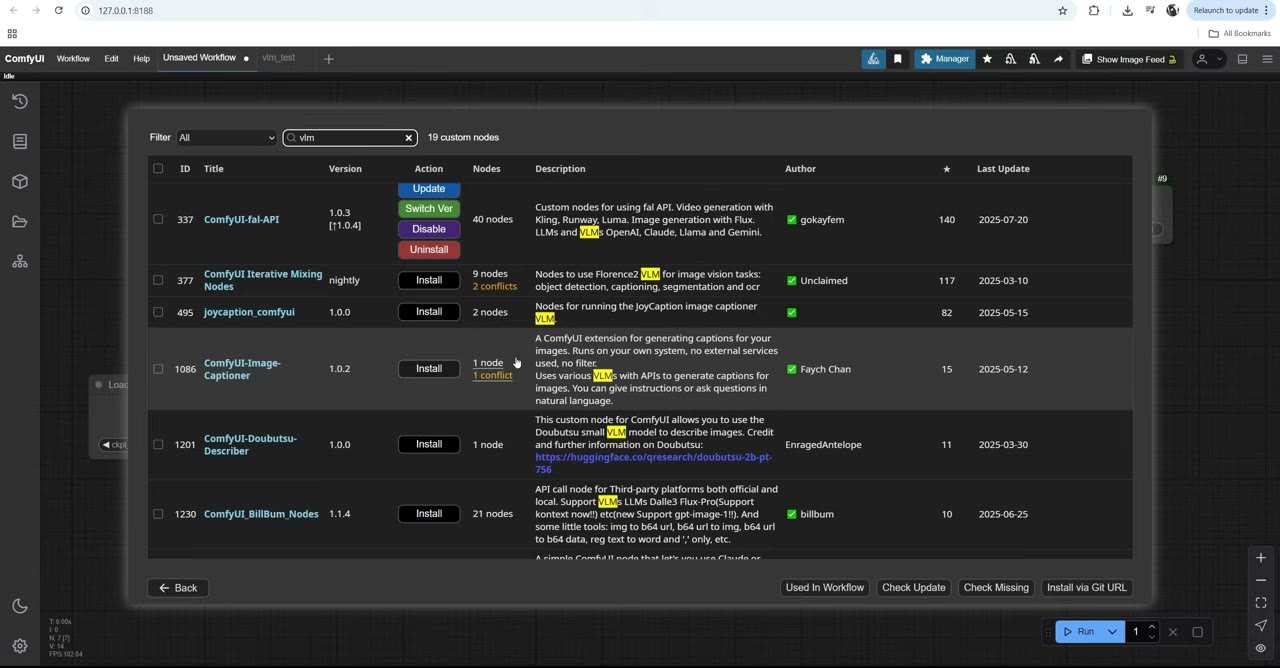This screenshot has height=668, width=1280.
Task: Zoom out the canvas with minus icon
Action: tap(1261, 580)
